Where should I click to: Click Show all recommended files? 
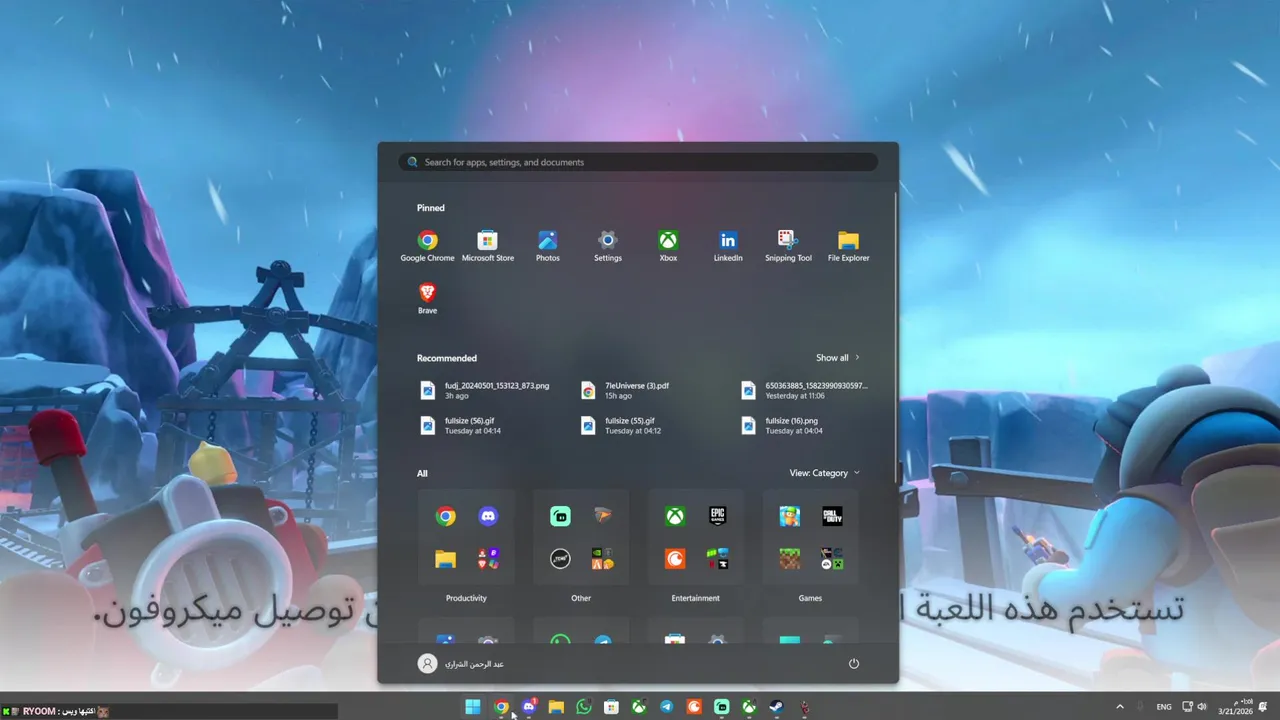(x=837, y=358)
